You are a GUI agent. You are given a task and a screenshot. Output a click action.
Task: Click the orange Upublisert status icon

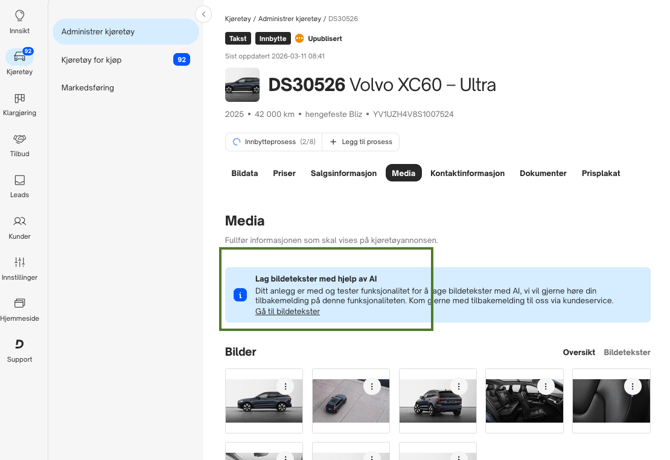click(x=300, y=38)
